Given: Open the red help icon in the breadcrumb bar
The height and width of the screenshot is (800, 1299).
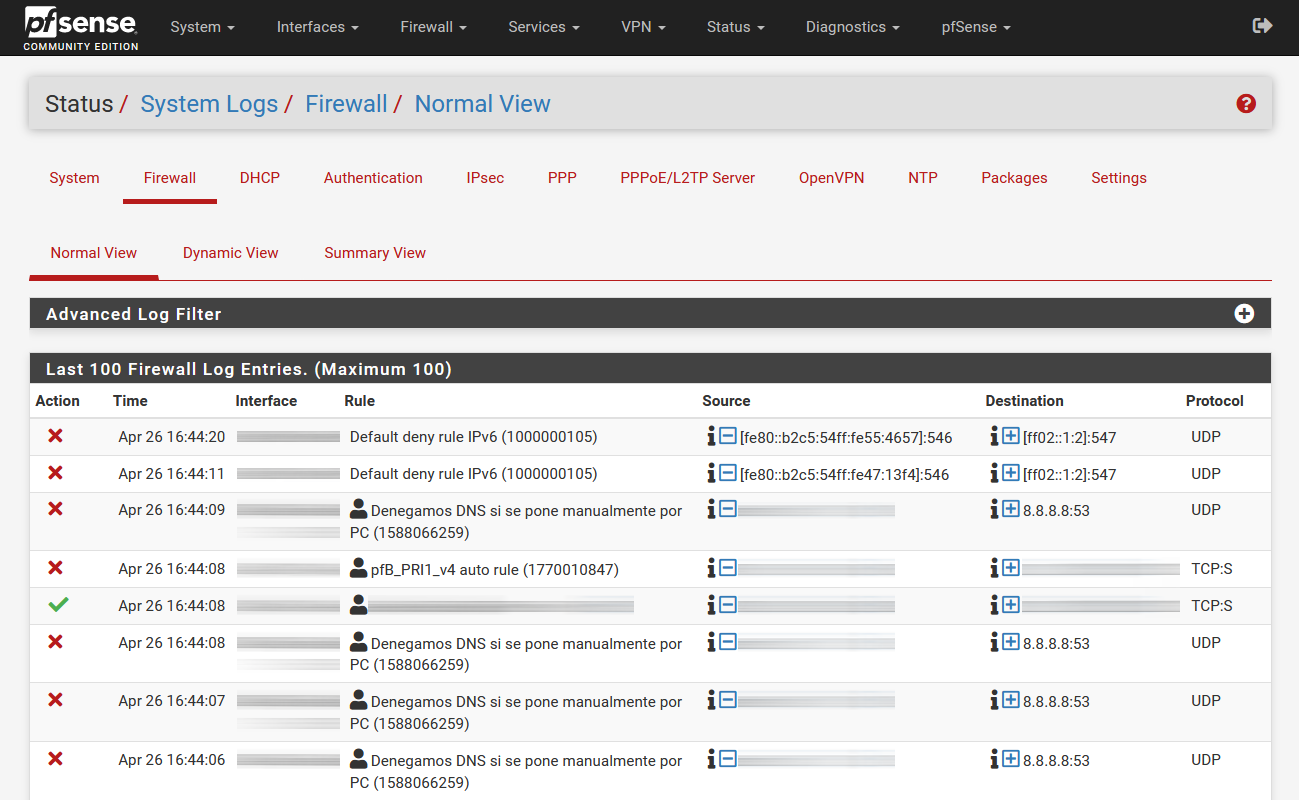Looking at the screenshot, I should 1246,103.
